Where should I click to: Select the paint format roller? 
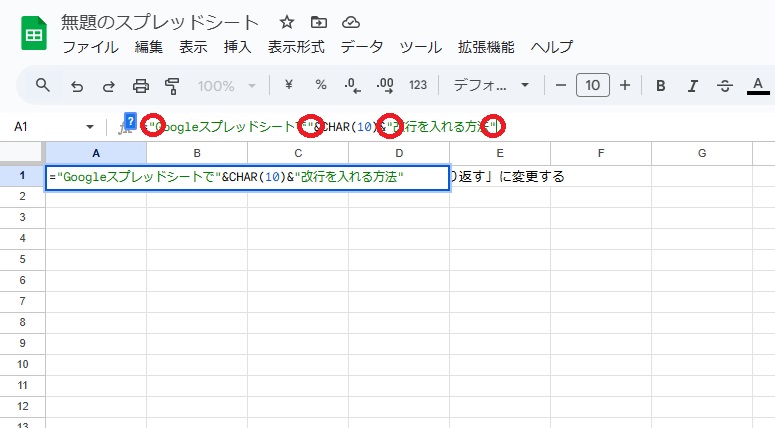point(172,86)
